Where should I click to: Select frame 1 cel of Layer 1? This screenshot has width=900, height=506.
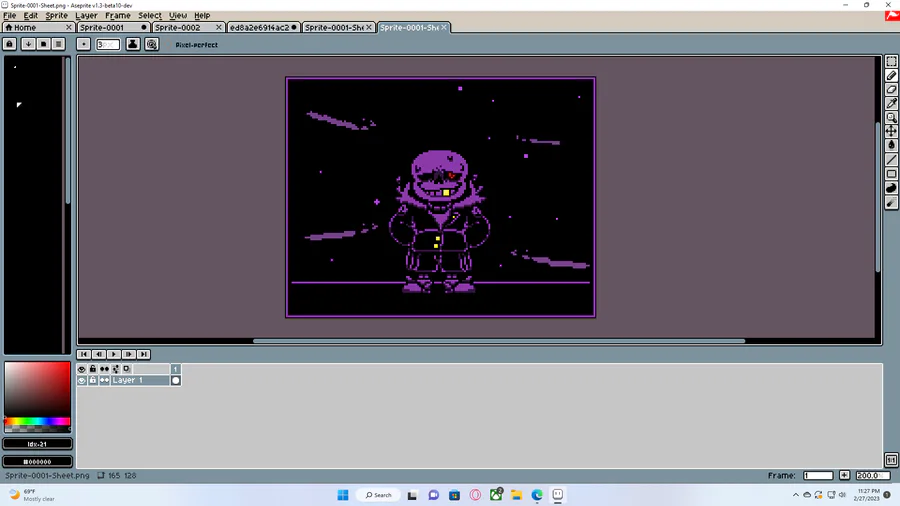pyautogui.click(x=176, y=380)
